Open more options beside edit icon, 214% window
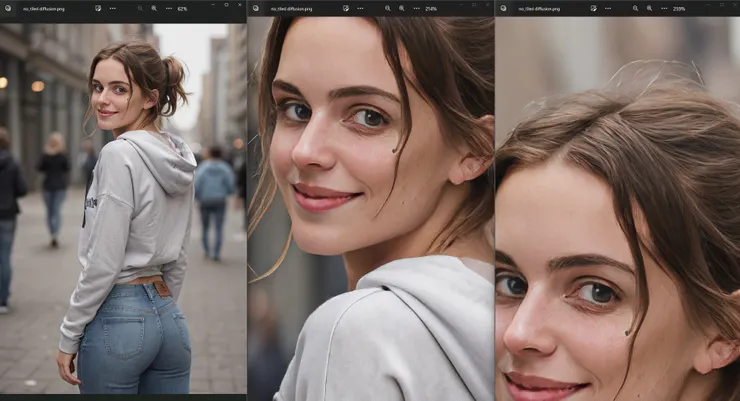740x401 pixels. tap(360, 8)
